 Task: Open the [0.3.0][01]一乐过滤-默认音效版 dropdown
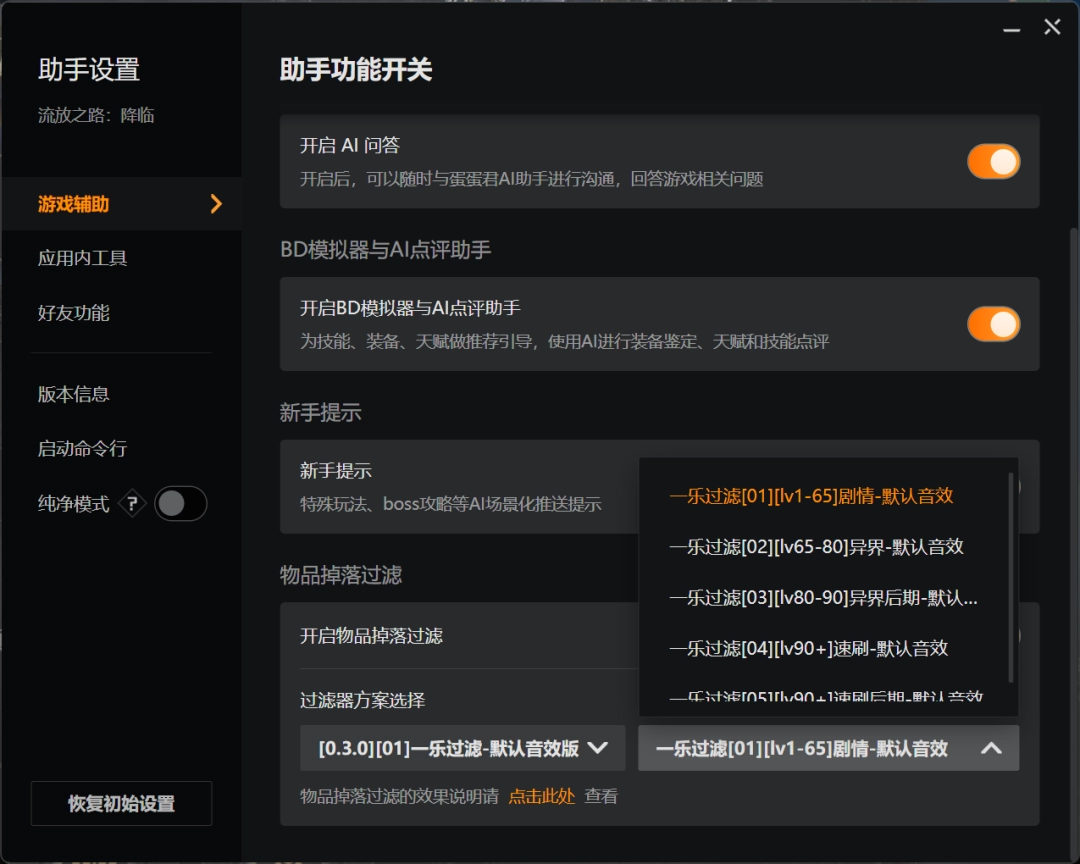pos(463,748)
